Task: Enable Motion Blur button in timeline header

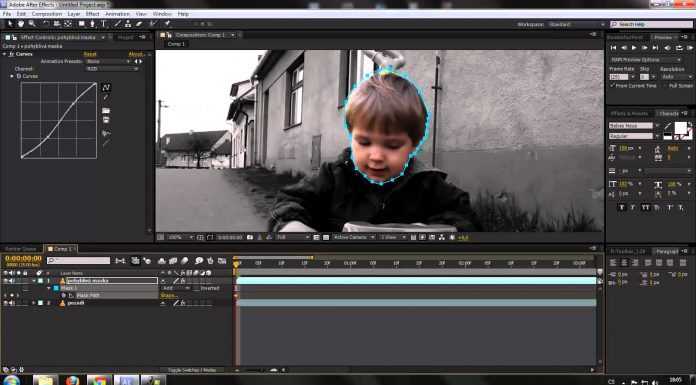Action: [185, 261]
